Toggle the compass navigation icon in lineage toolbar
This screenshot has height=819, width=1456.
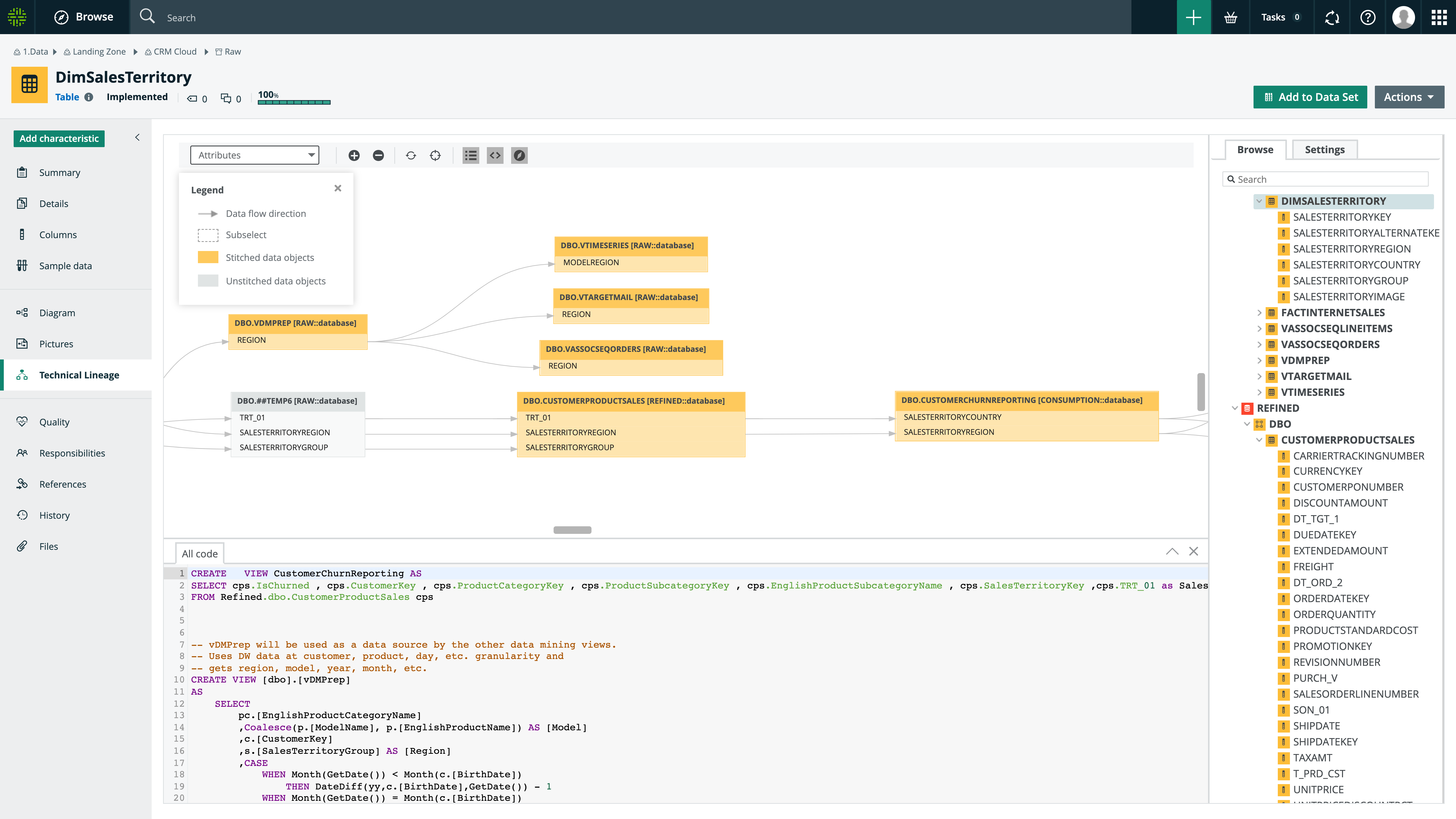pyautogui.click(x=519, y=155)
